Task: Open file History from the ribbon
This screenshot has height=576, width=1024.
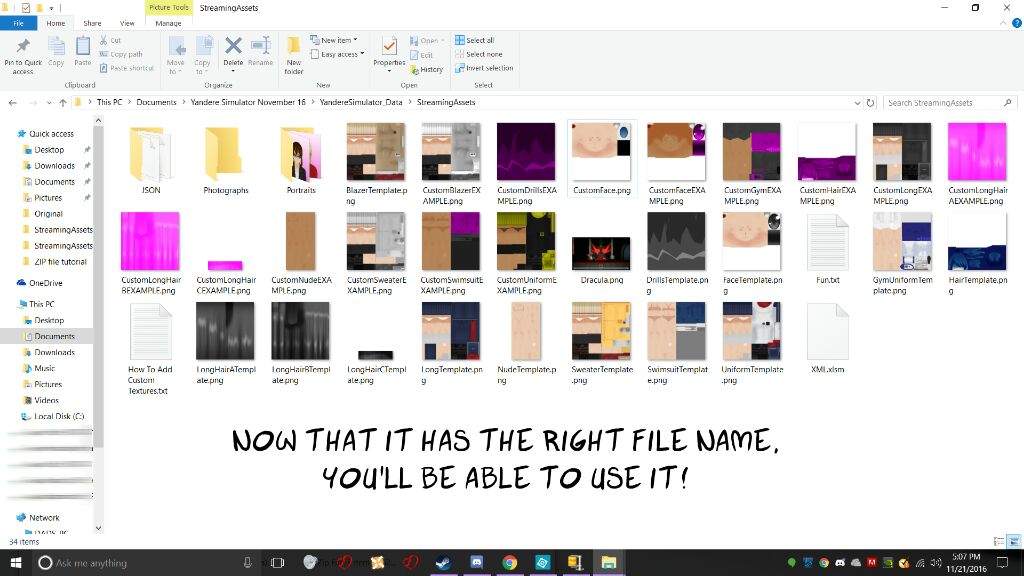Action: 427,69
